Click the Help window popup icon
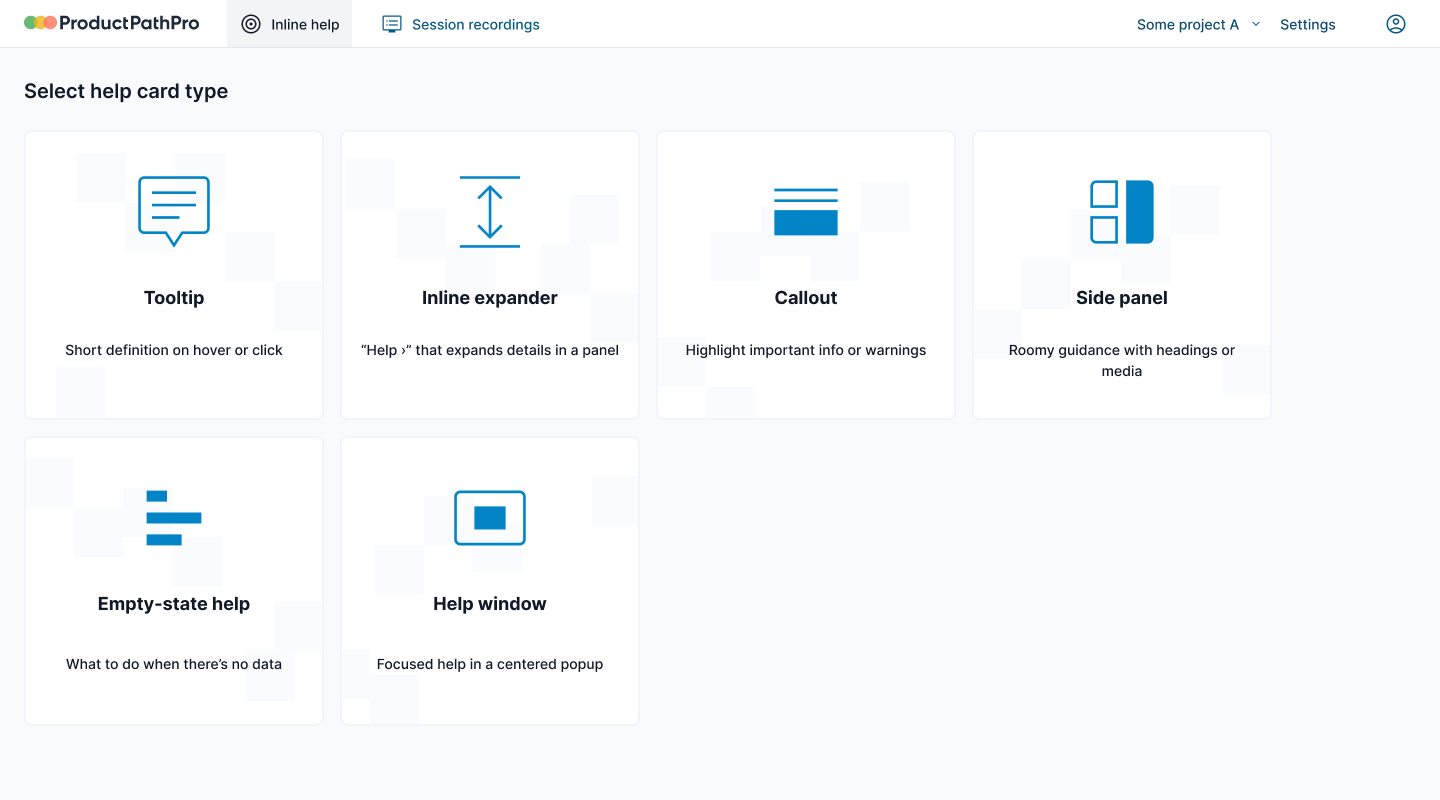Screen dimensions: 1440x800 tap(490, 517)
